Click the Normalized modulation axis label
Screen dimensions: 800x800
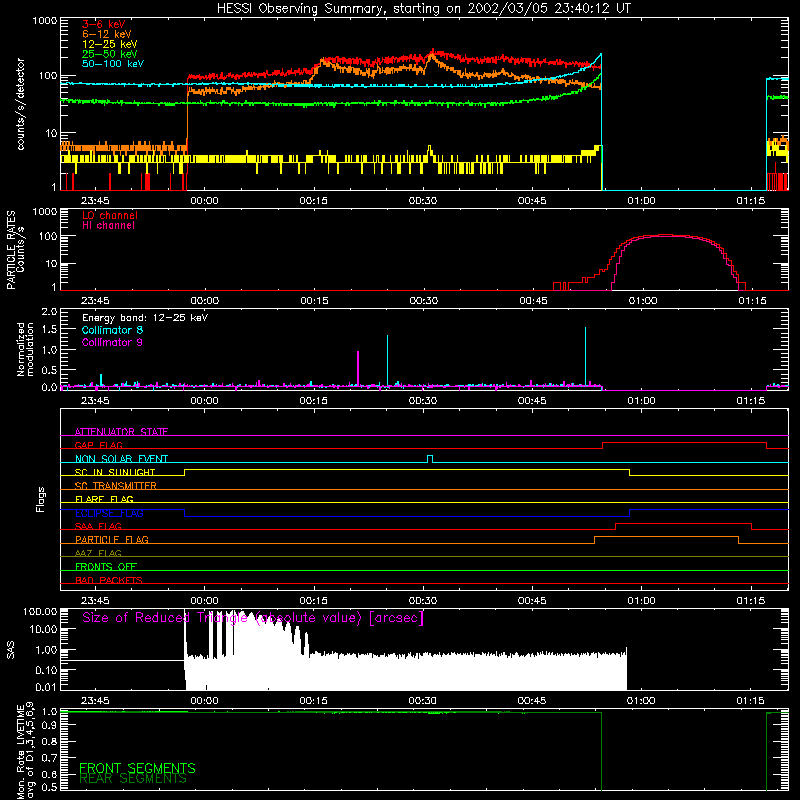(x=25, y=349)
